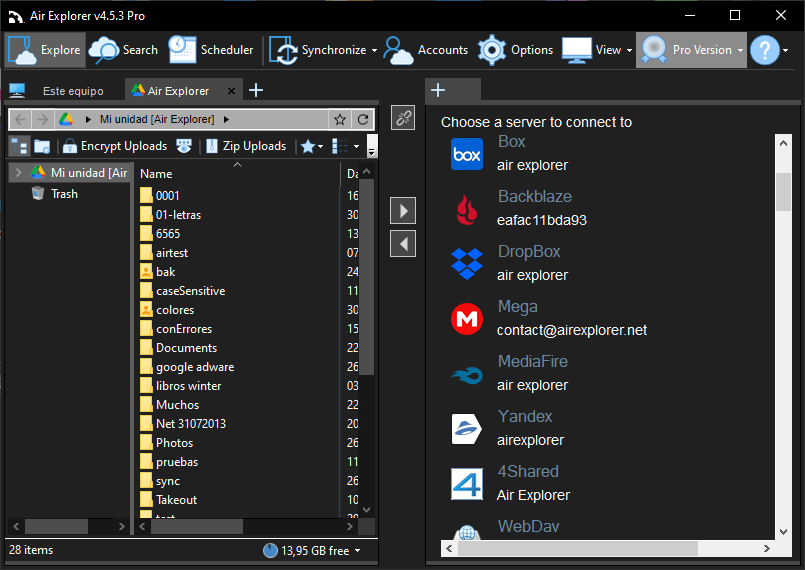The height and width of the screenshot is (570, 805).
Task: Add current folder to favorites star
Action: click(340, 120)
